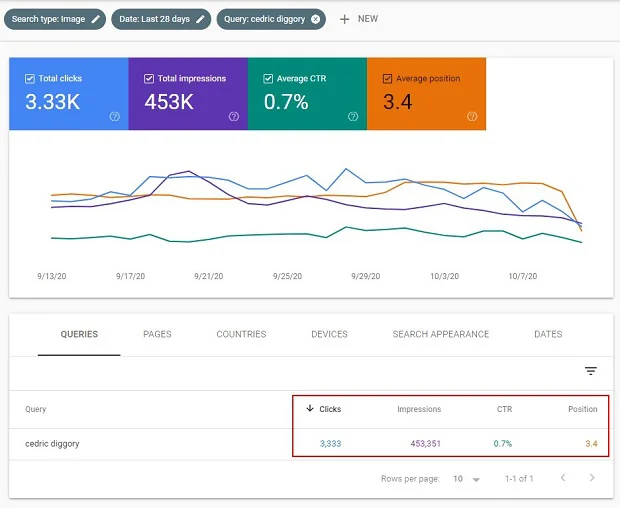Viewport: 620px width, 508px height.
Task: Open help icon on Average position card
Action: pyautogui.click(x=472, y=116)
